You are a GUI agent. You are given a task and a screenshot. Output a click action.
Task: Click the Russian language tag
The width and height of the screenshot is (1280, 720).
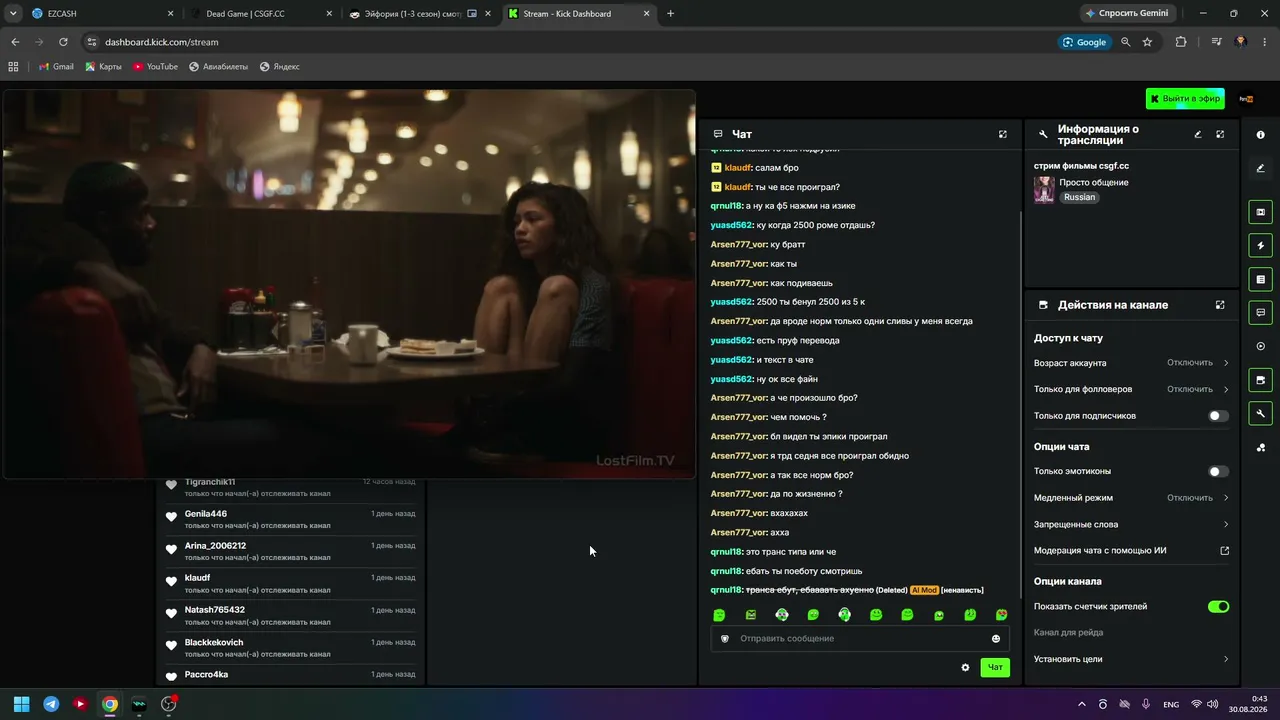1079,198
